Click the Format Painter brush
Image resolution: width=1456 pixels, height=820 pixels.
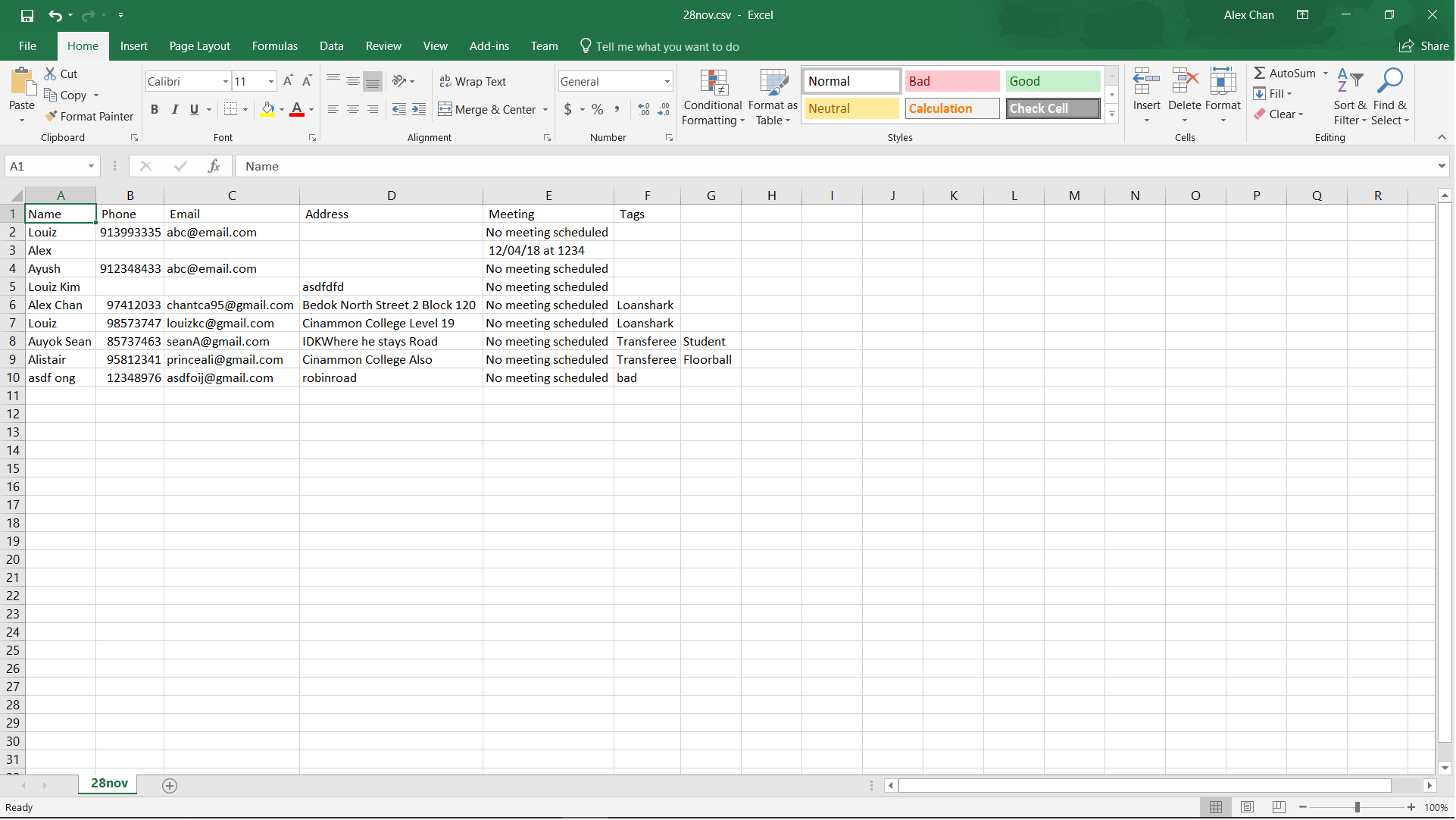[51, 116]
